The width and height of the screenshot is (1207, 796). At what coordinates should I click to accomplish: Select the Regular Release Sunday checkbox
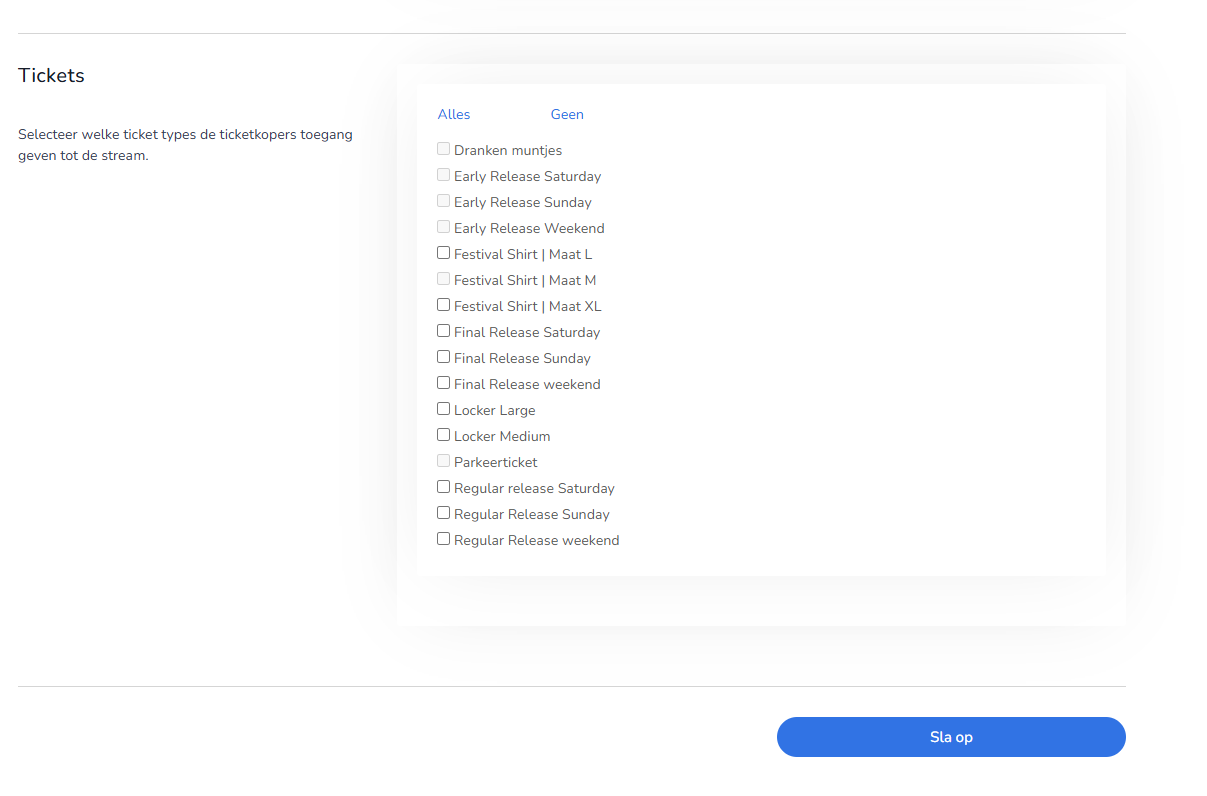click(444, 513)
